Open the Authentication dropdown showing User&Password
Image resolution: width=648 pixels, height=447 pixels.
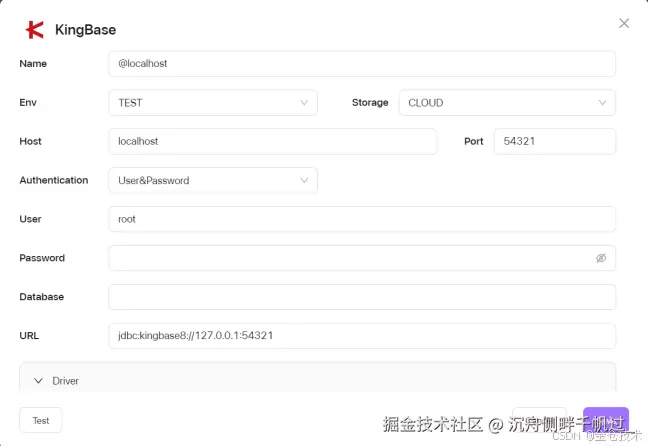[213, 181]
